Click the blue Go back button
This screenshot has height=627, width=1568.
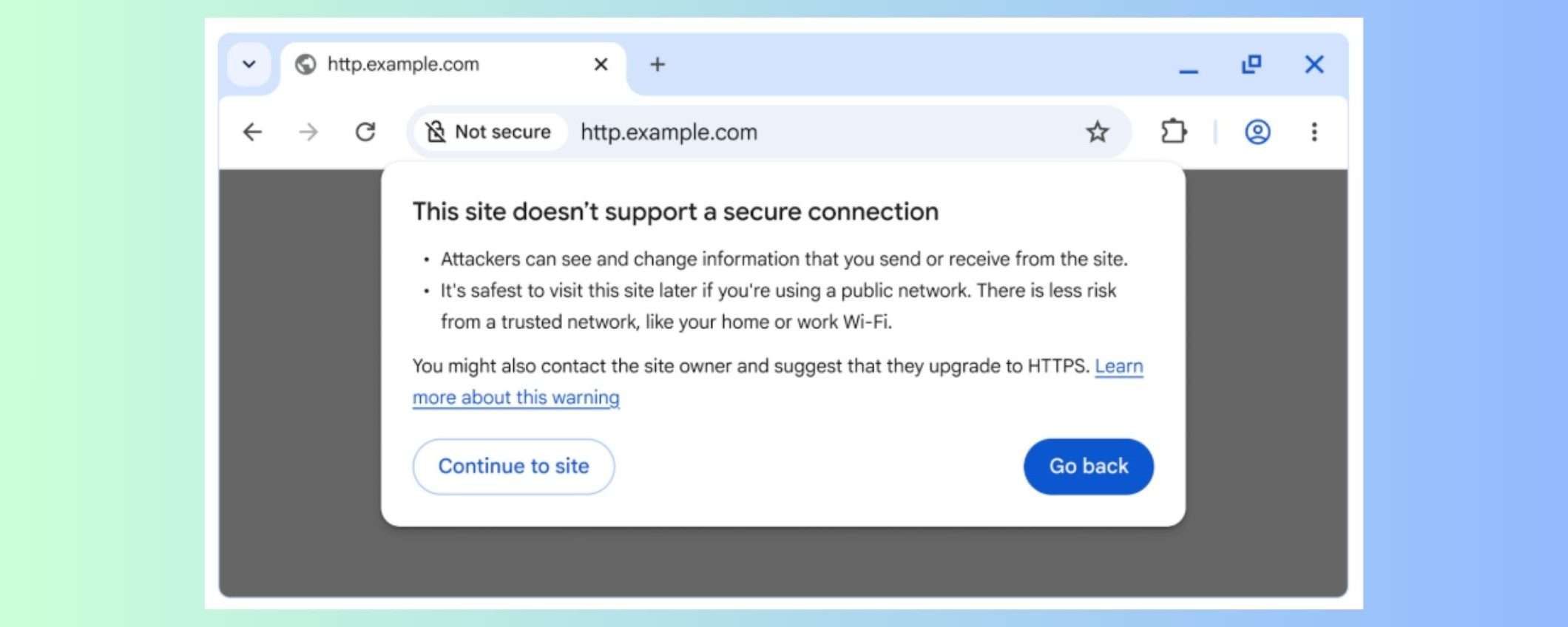pyautogui.click(x=1088, y=466)
